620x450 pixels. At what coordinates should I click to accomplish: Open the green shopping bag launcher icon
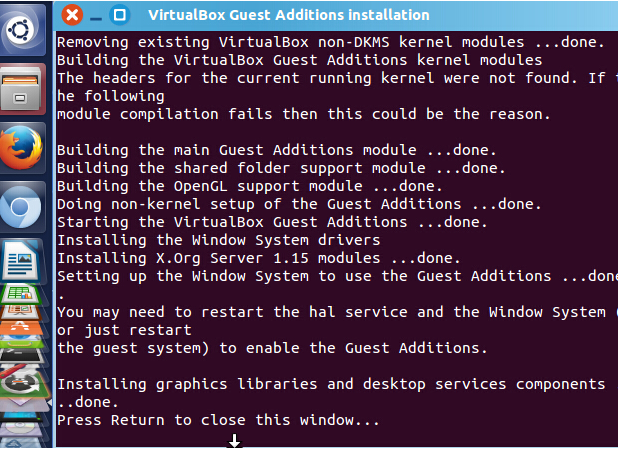click(21, 342)
